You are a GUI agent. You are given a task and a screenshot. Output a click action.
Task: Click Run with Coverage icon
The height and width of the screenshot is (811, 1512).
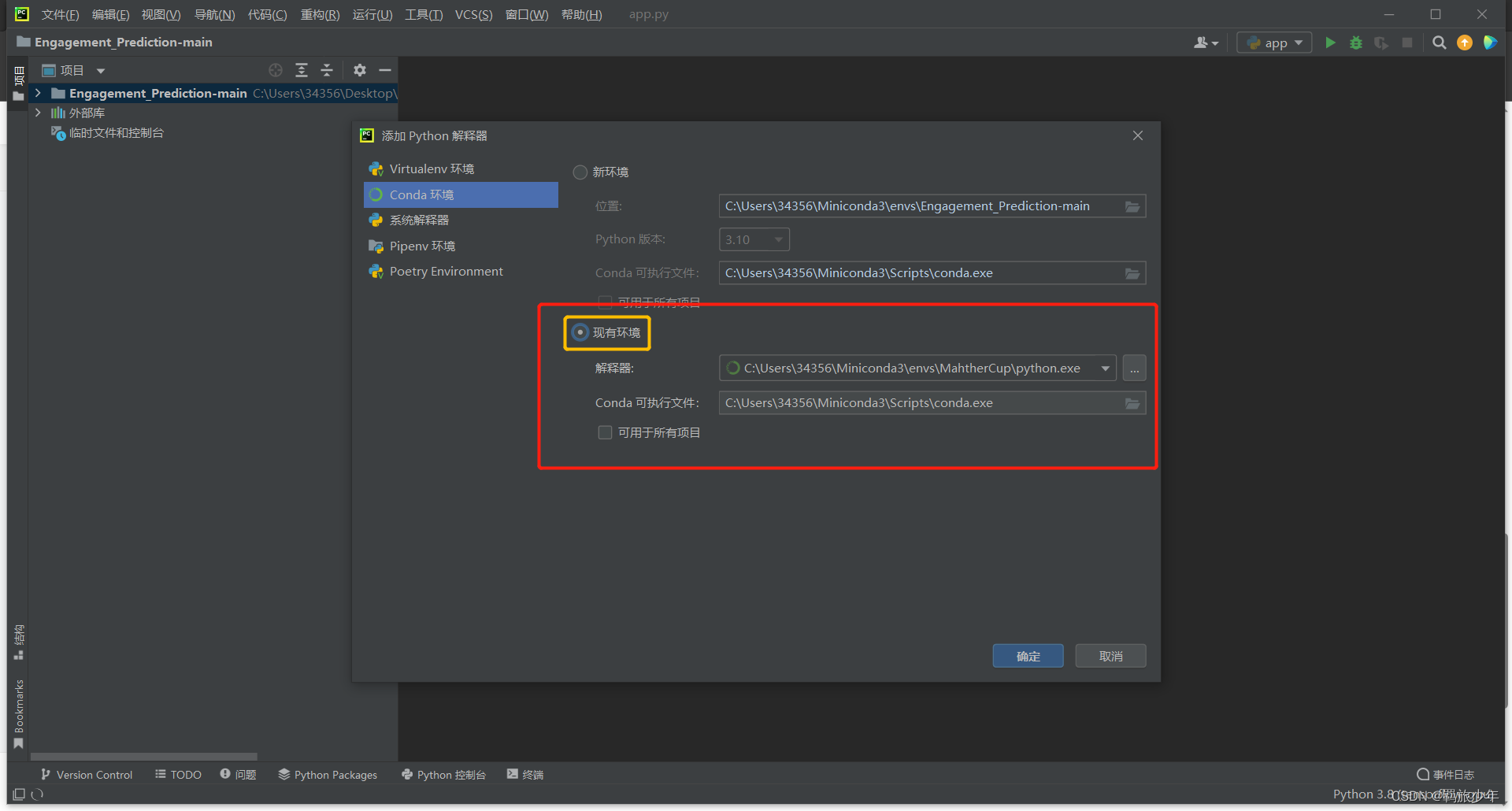coord(1381,43)
